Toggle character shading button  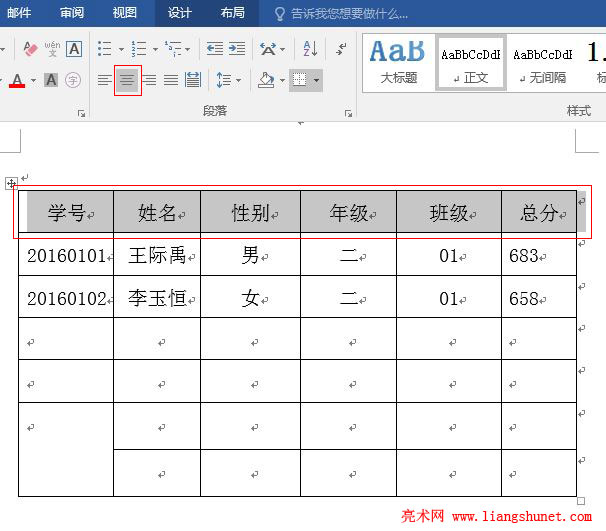51,80
